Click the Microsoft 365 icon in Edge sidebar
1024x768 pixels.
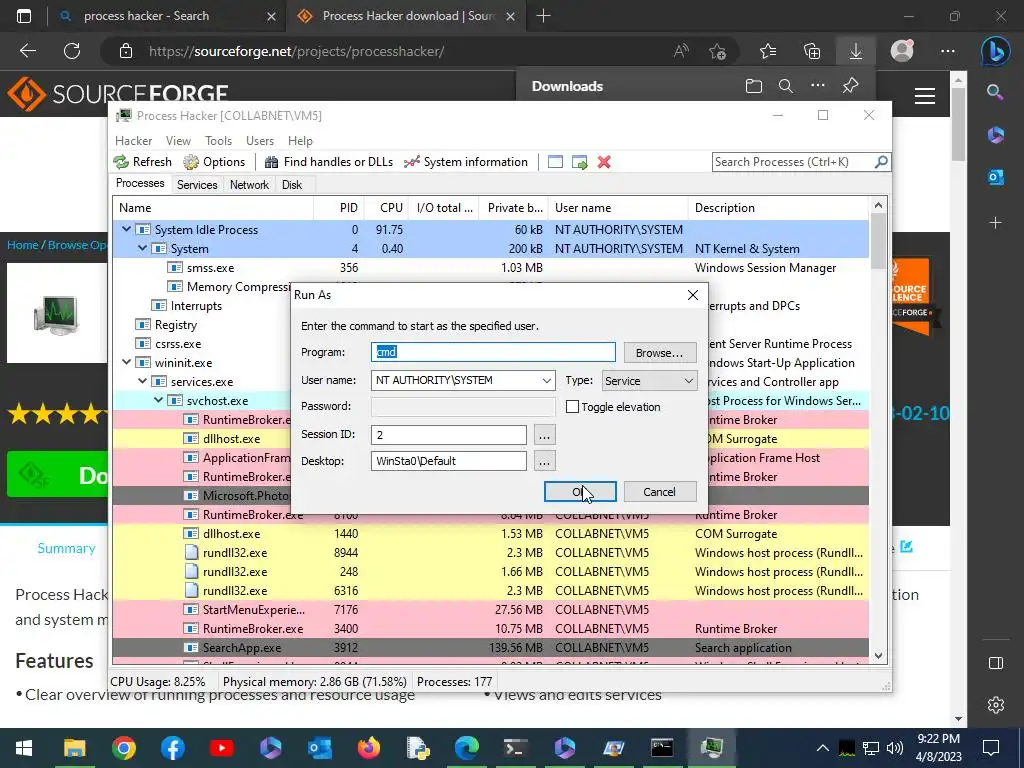coord(996,135)
